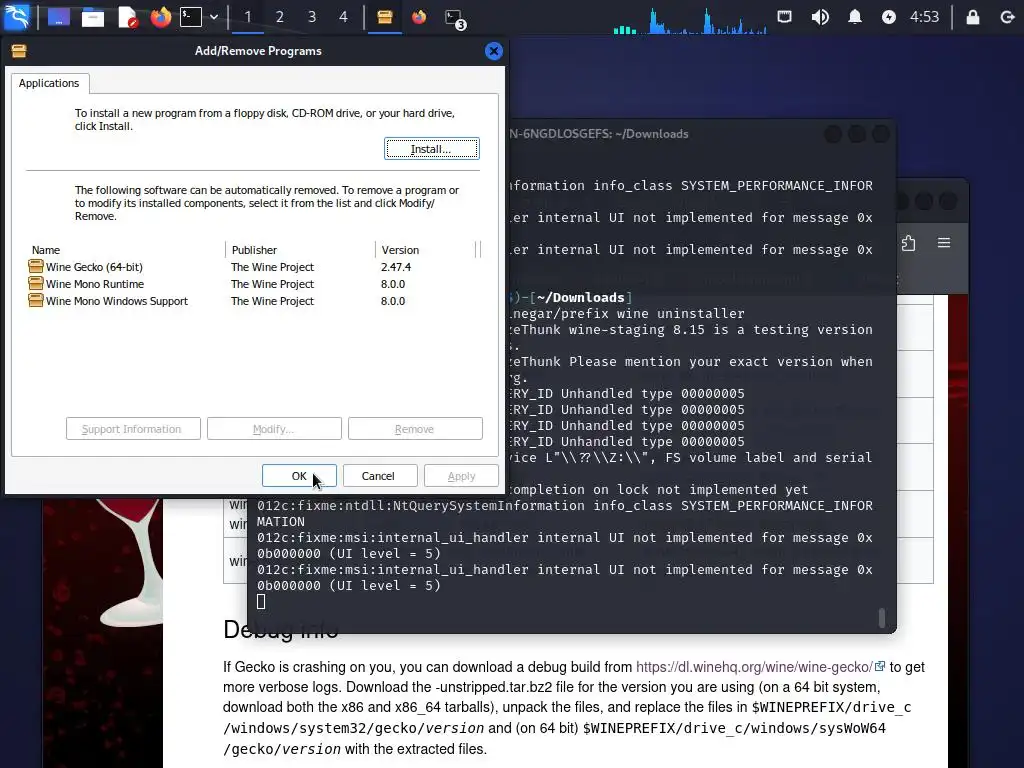
Task: Select the Add/Remove Programs taskbar entry
Action: [x=385, y=17]
